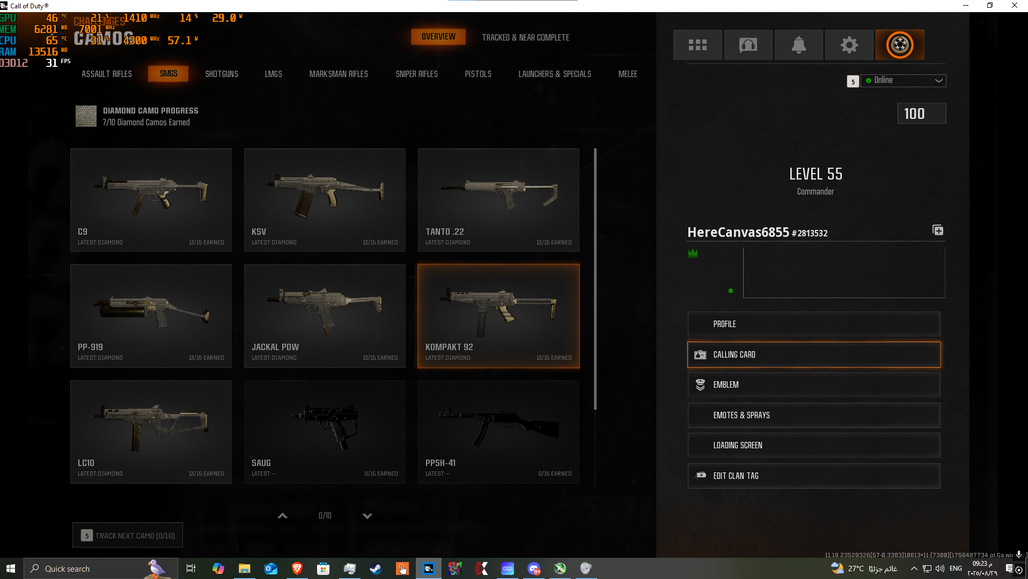Open the weather widget showing 27°C

tap(864, 569)
